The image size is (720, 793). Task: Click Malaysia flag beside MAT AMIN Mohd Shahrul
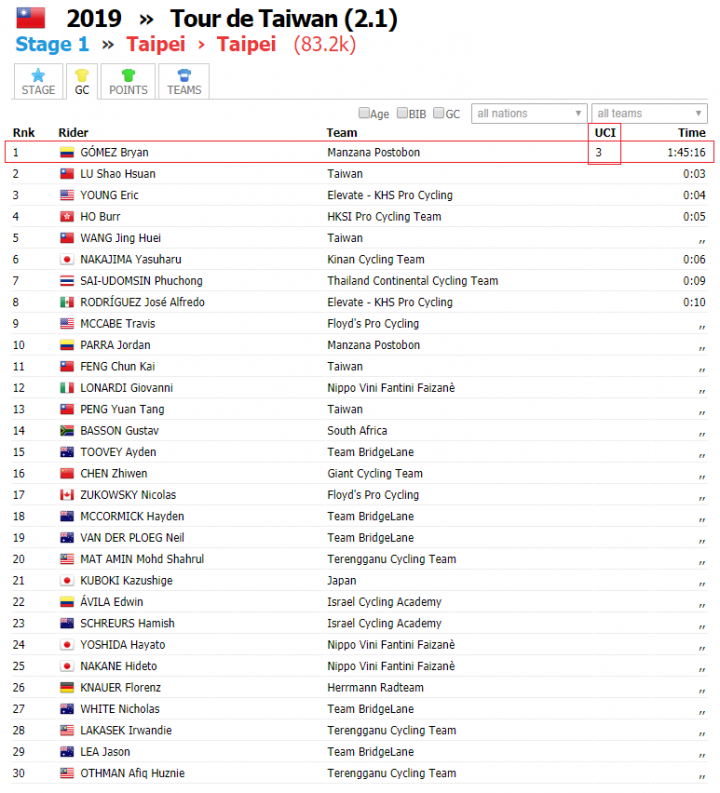pyautogui.click(x=67, y=559)
